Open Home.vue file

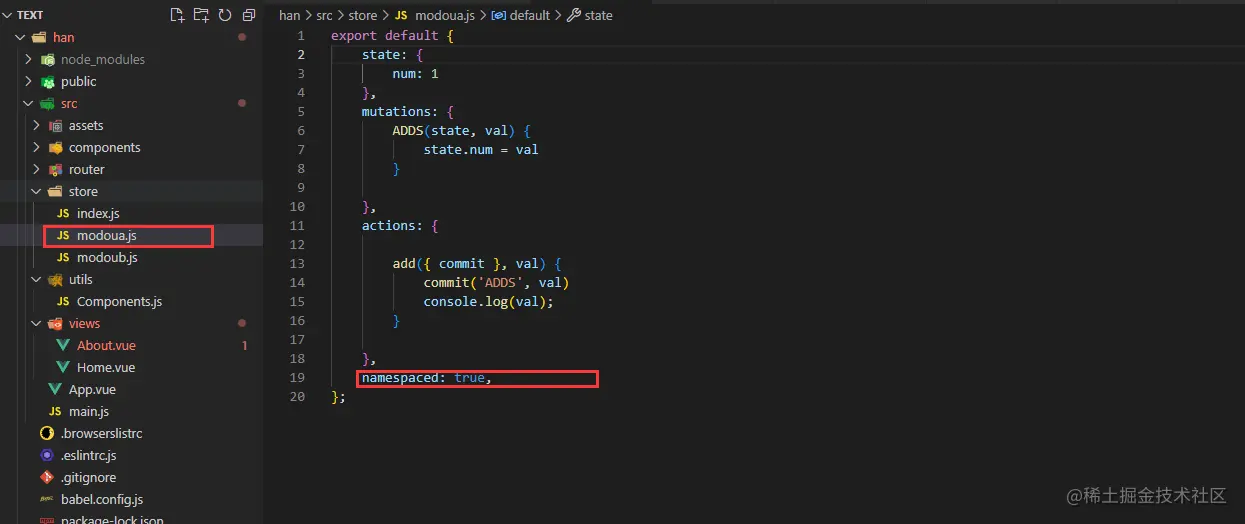pyautogui.click(x=106, y=367)
